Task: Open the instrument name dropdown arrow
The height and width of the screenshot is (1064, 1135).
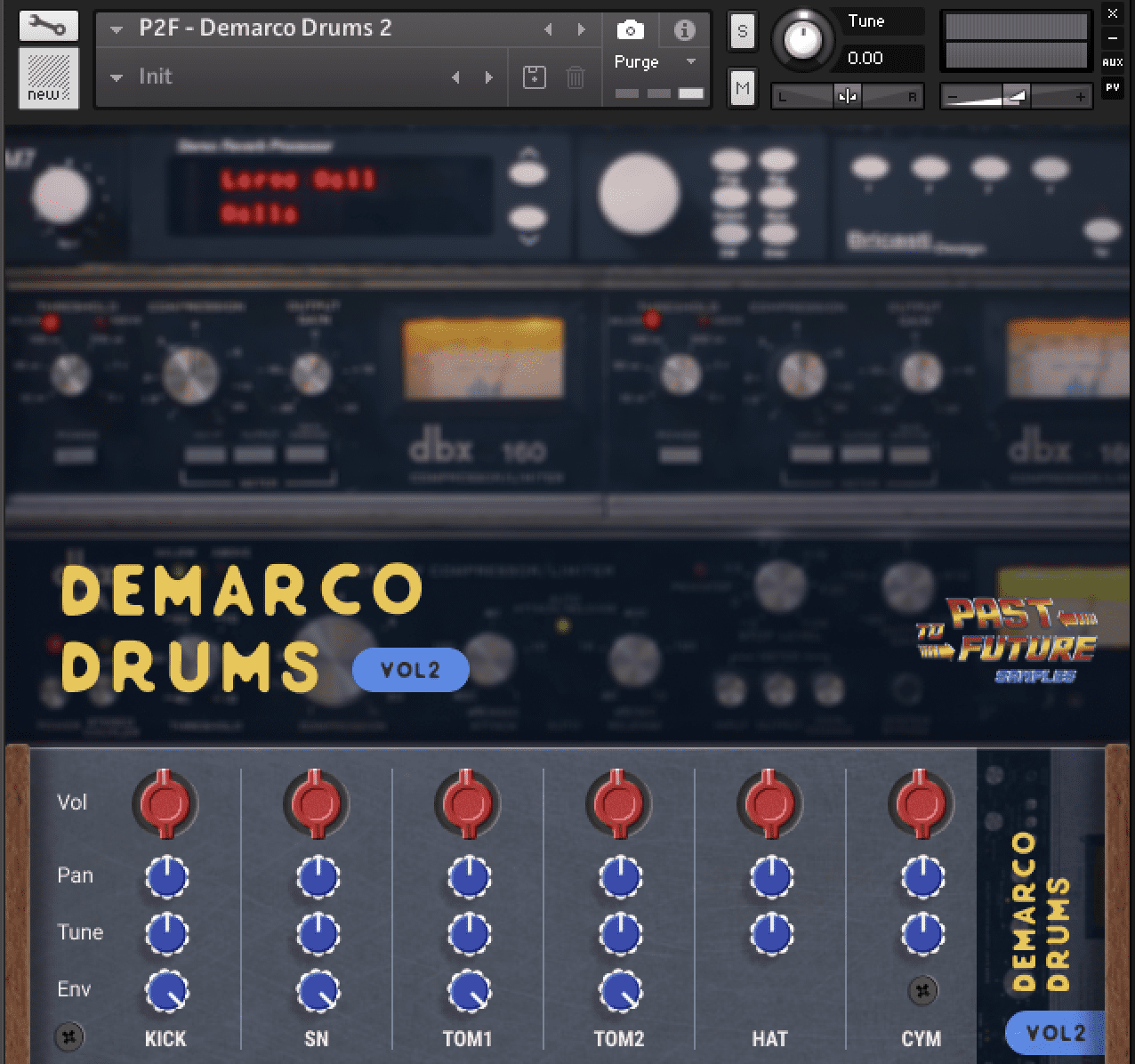Action: [x=116, y=29]
